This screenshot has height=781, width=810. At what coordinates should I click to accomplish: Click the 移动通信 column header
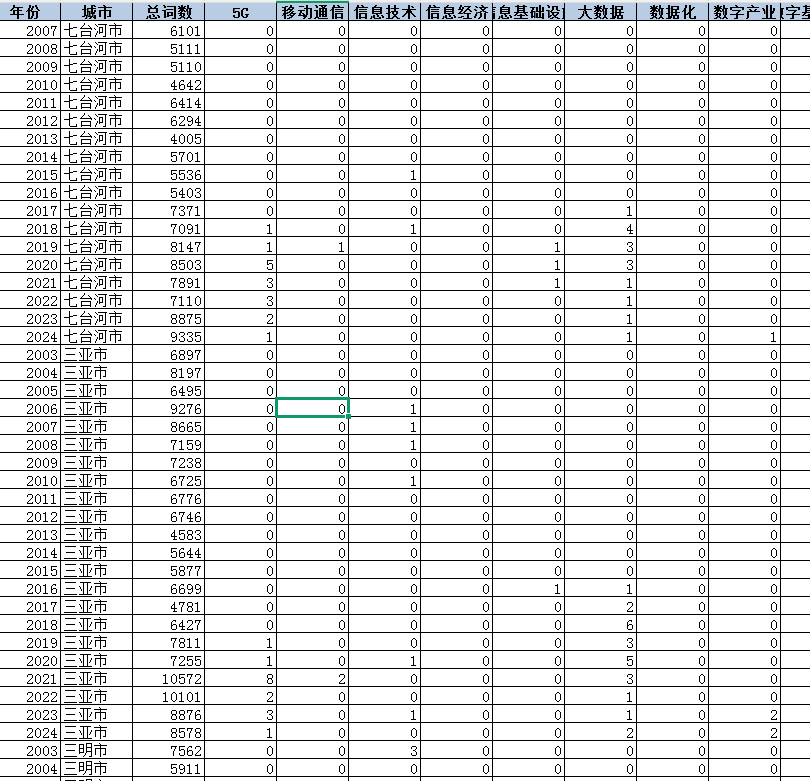(x=312, y=12)
